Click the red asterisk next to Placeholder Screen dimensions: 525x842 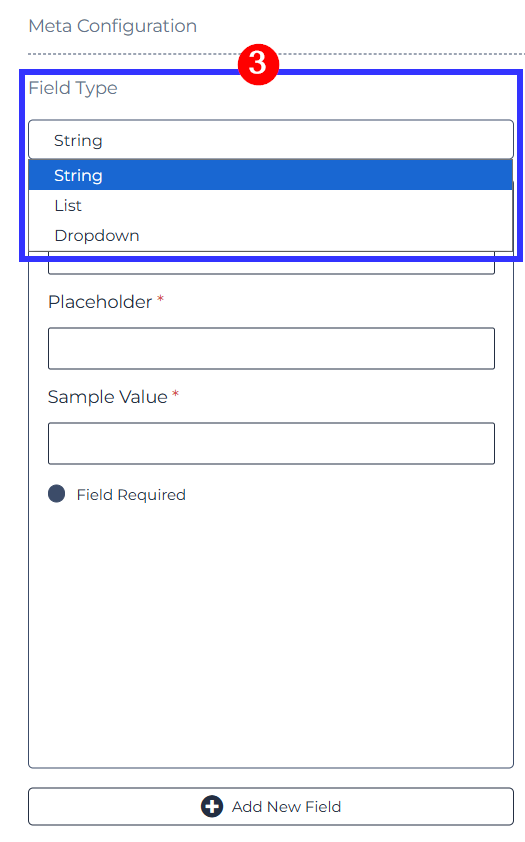pos(160,299)
